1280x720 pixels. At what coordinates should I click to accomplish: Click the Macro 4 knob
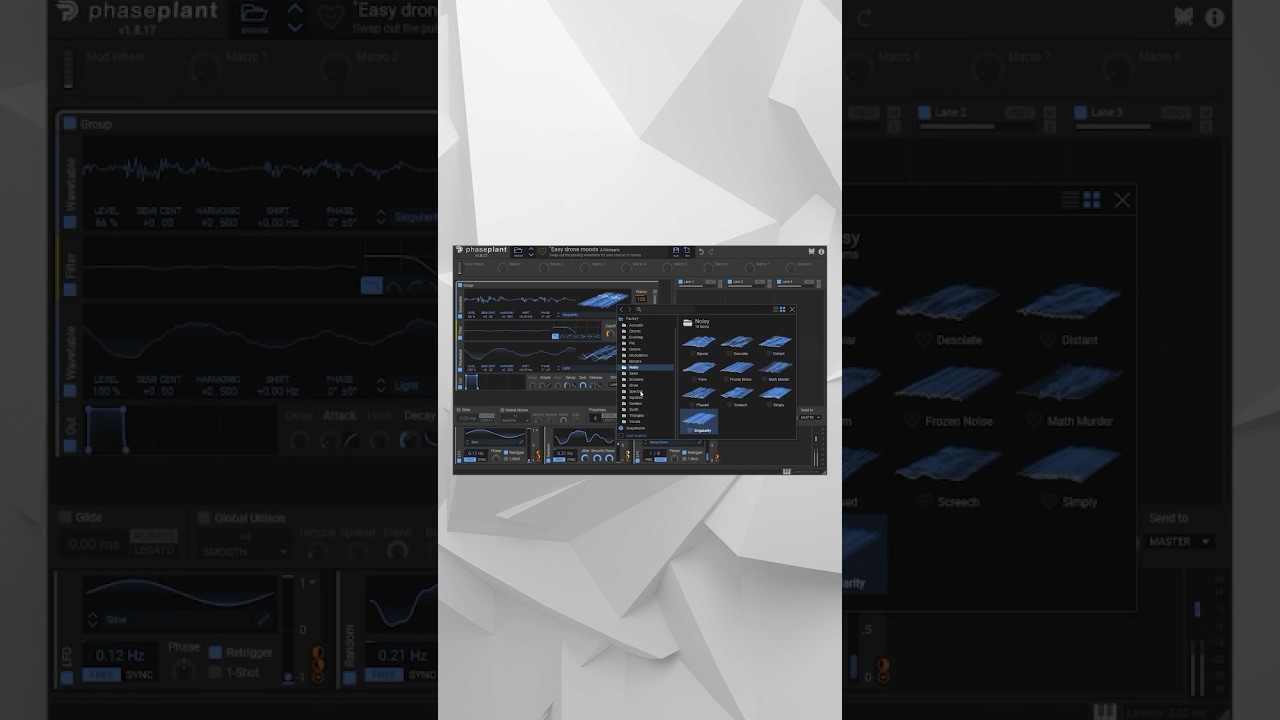pos(626,267)
